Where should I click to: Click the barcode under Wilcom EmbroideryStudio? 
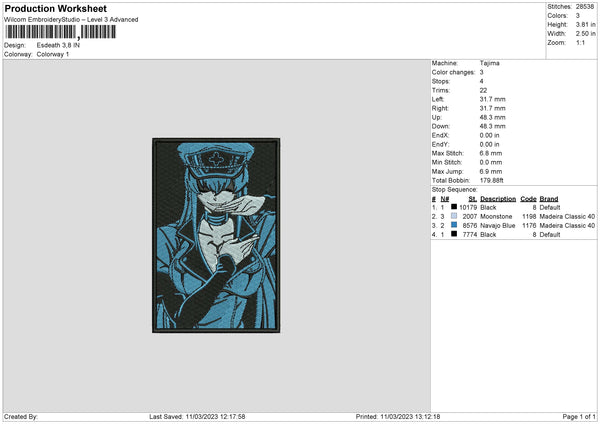60,32
